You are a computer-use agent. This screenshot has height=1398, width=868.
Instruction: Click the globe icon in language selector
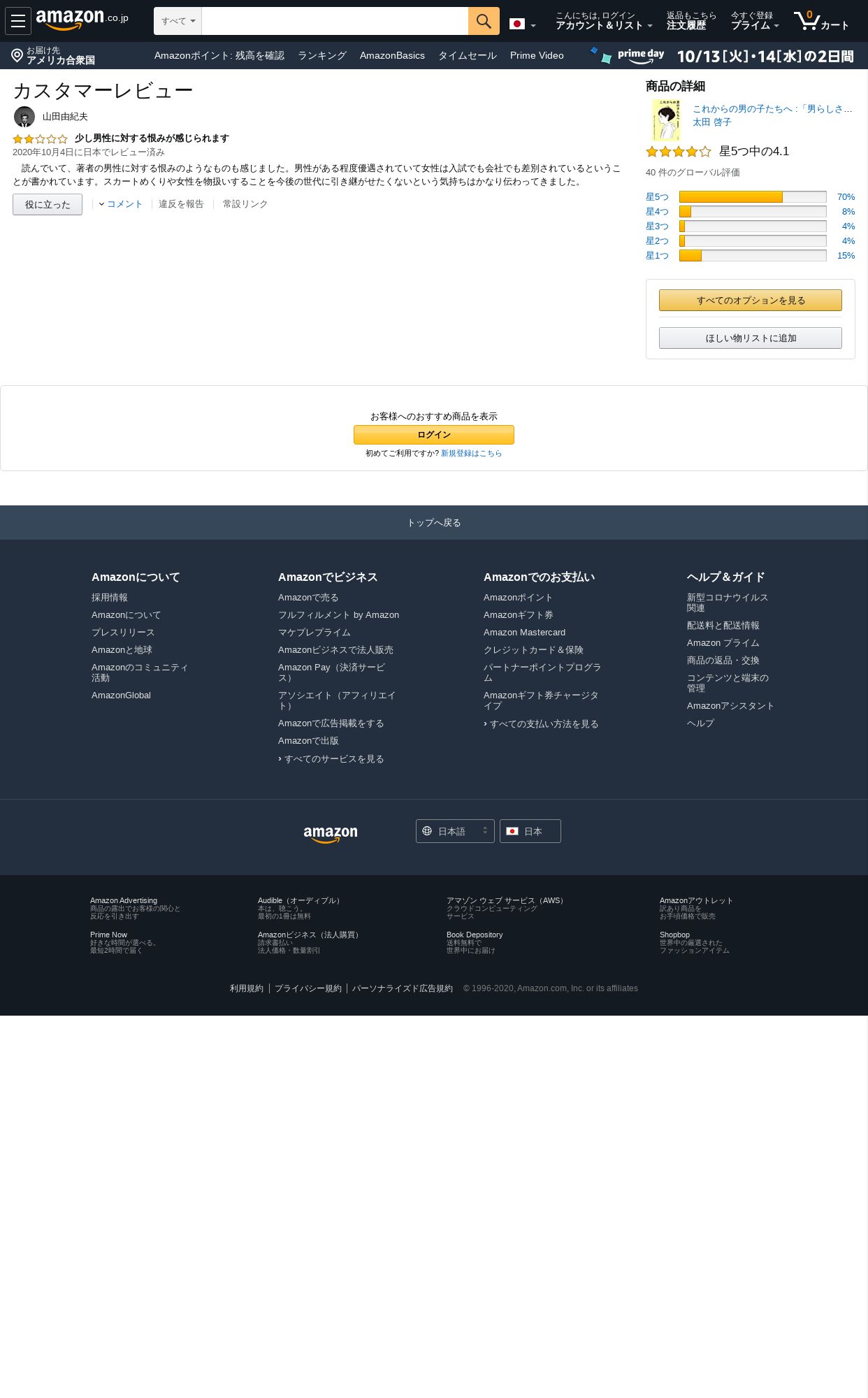(427, 831)
